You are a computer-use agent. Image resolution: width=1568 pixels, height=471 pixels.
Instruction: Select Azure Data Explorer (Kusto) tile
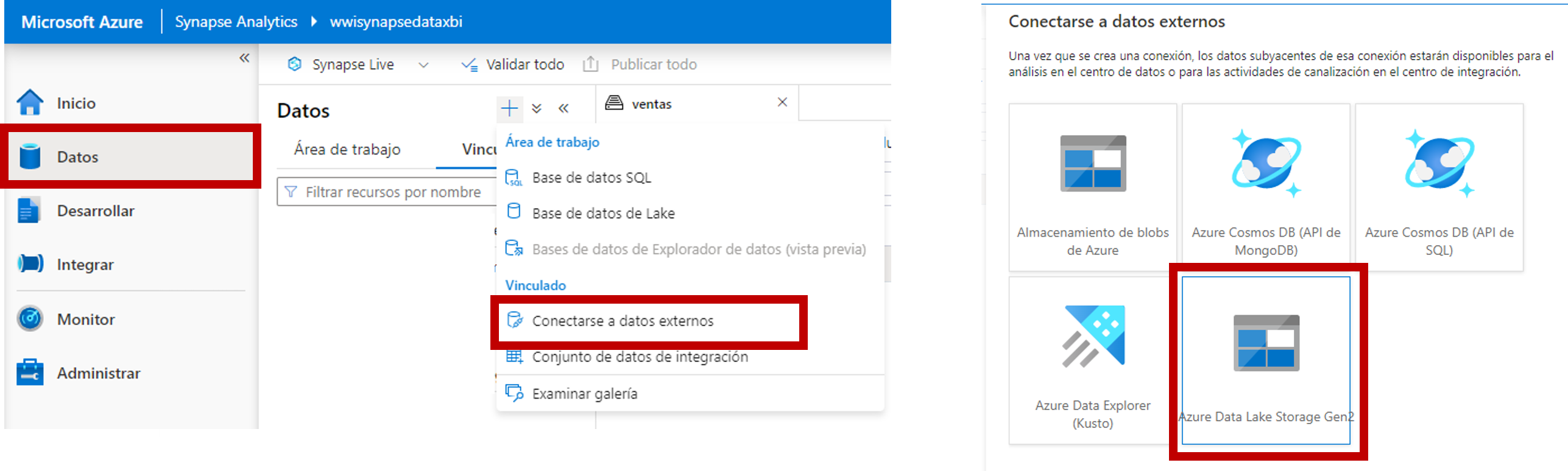click(1092, 360)
